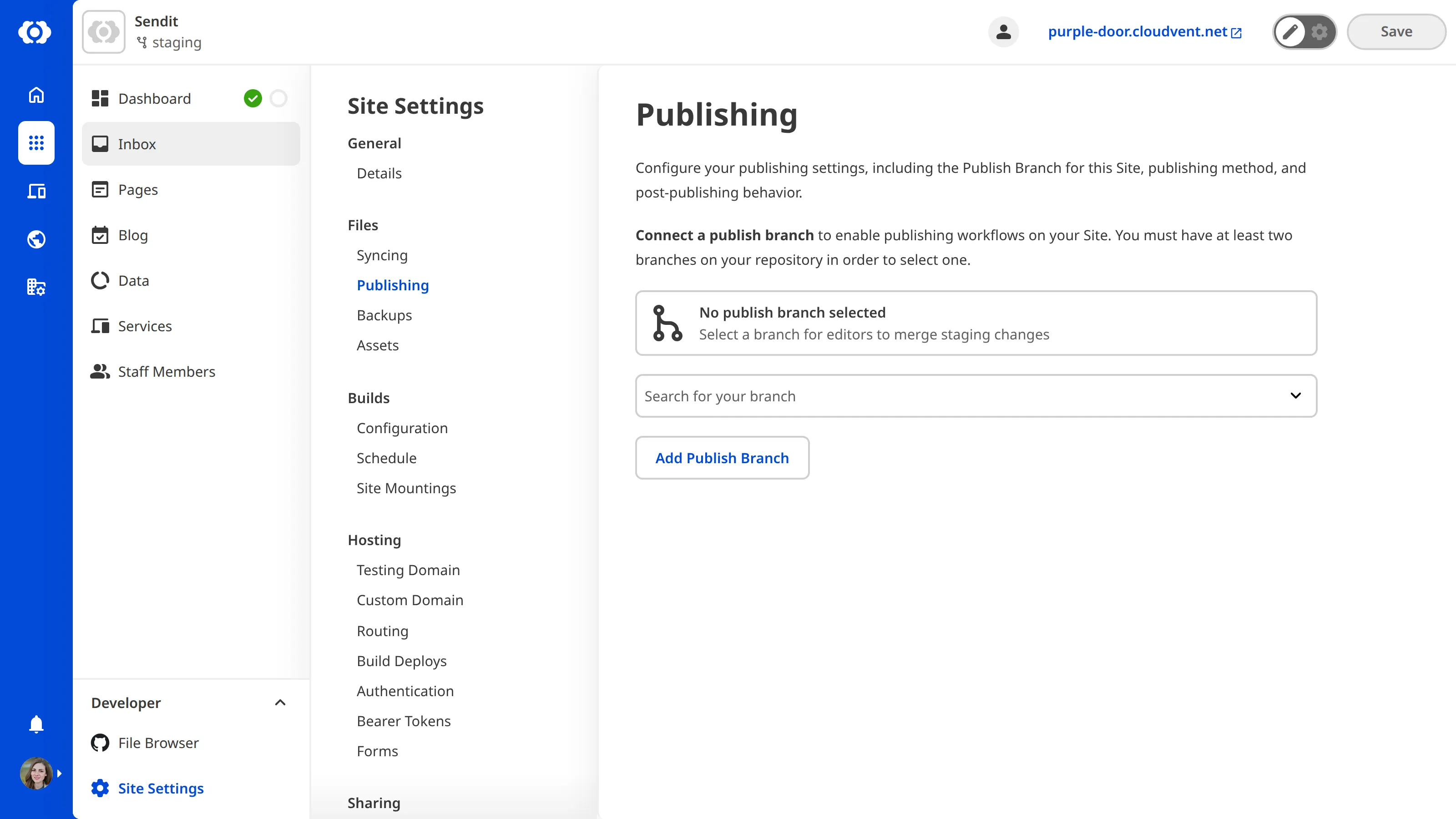Toggle editing mode with the pencil switch
This screenshot has height=819, width=1456.
tap(1290, 32)
